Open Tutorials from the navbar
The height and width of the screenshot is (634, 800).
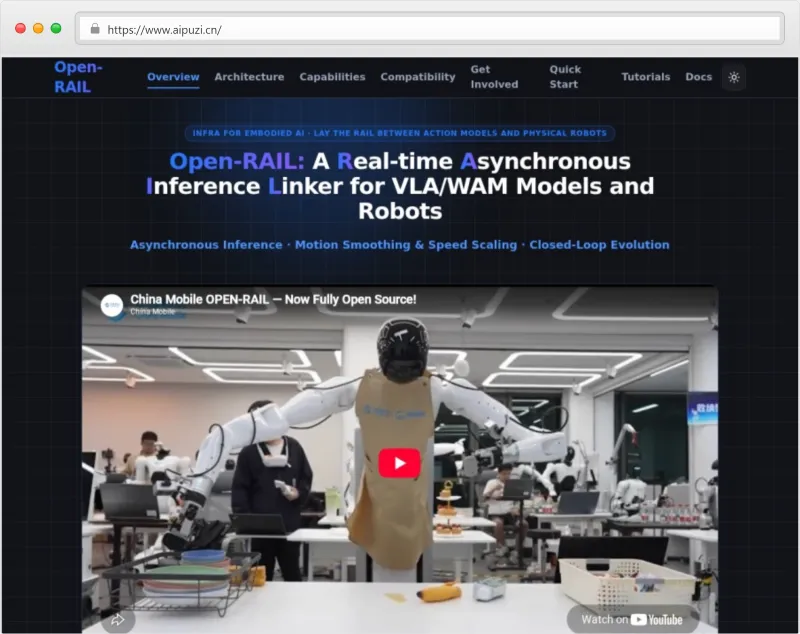coord(645,77)
